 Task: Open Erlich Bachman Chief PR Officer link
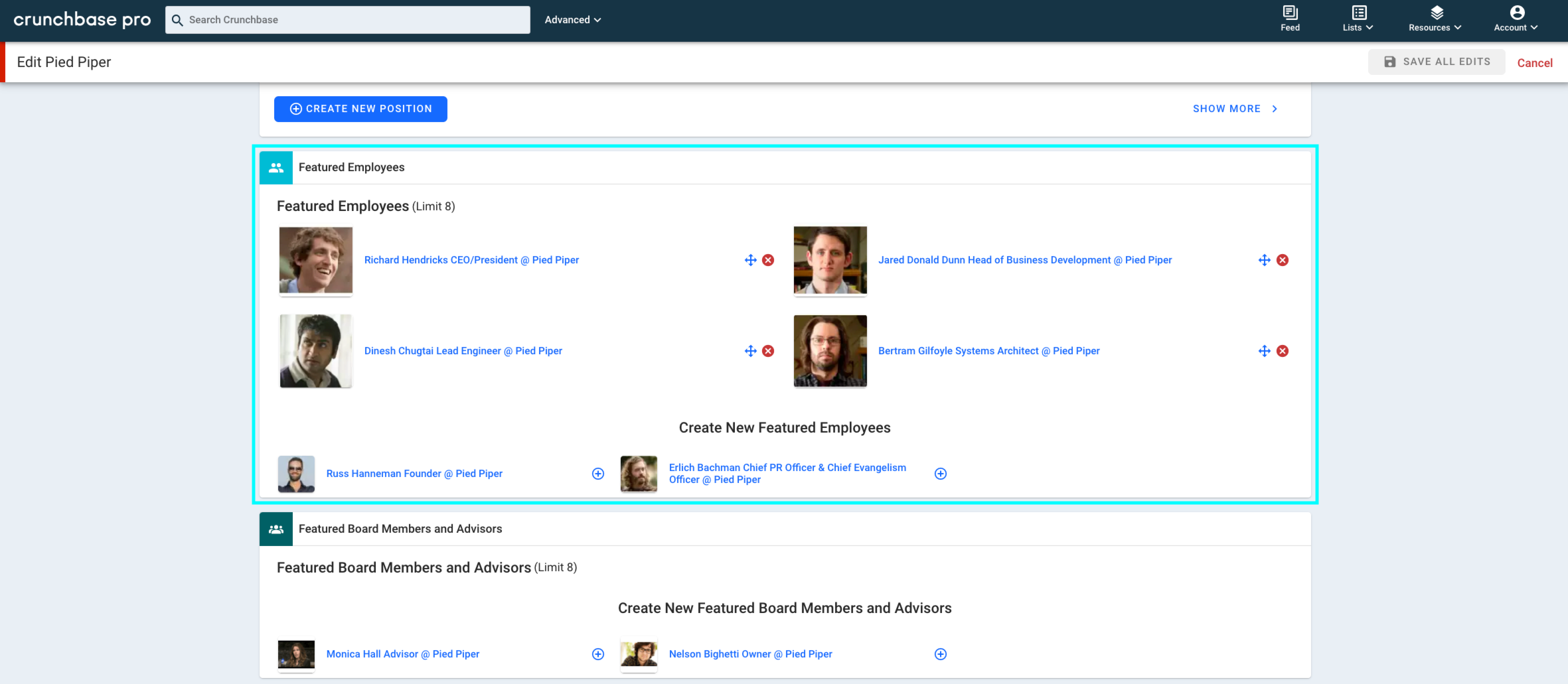click(x=787, y=474)
